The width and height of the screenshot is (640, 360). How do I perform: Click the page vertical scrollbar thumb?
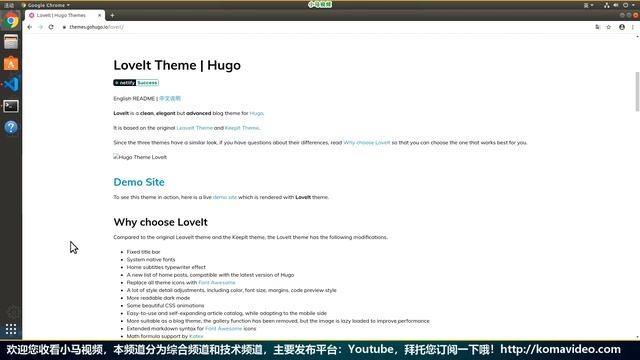637,91
